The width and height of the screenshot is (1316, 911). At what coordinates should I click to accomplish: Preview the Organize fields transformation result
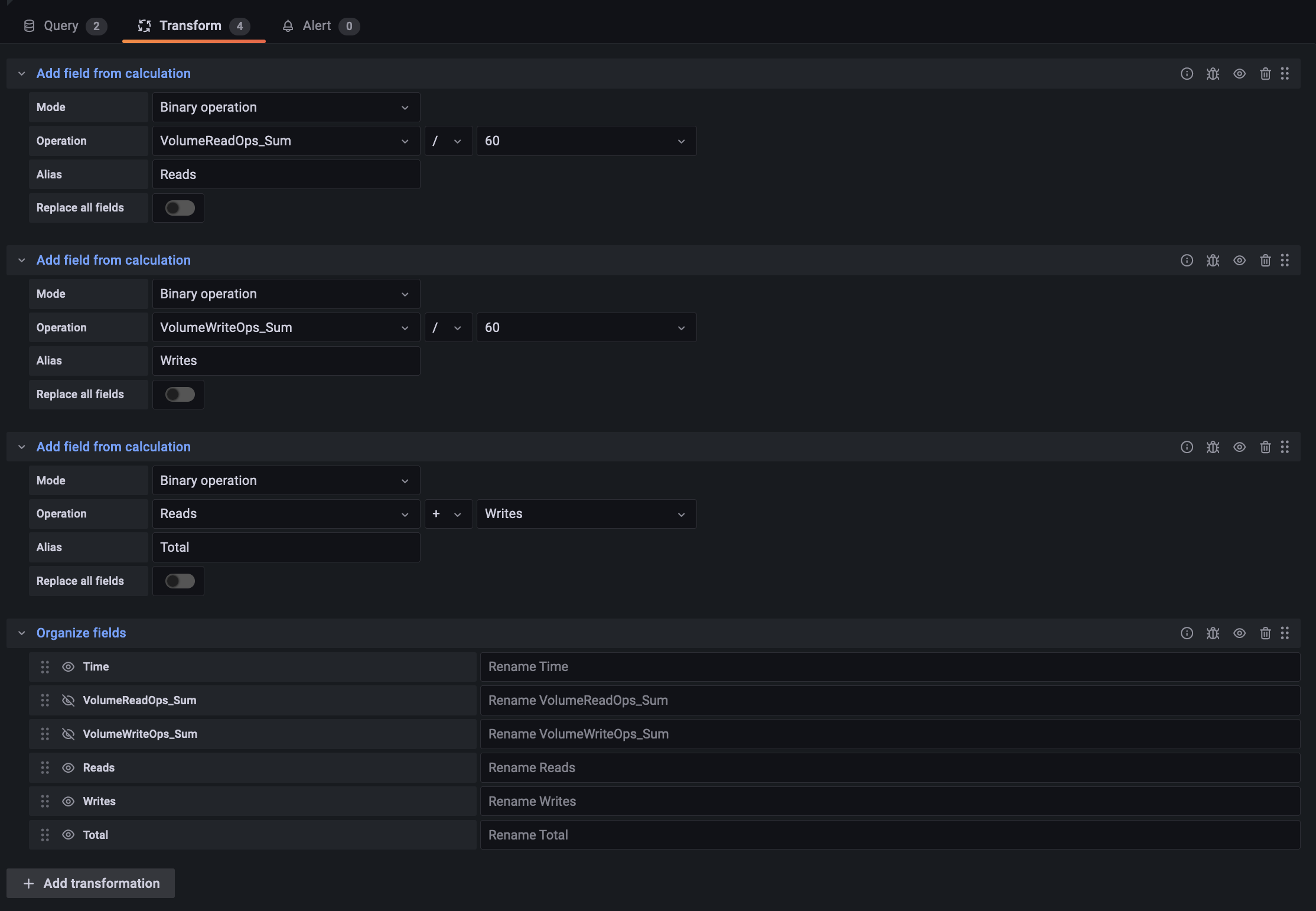(1239, 633)
